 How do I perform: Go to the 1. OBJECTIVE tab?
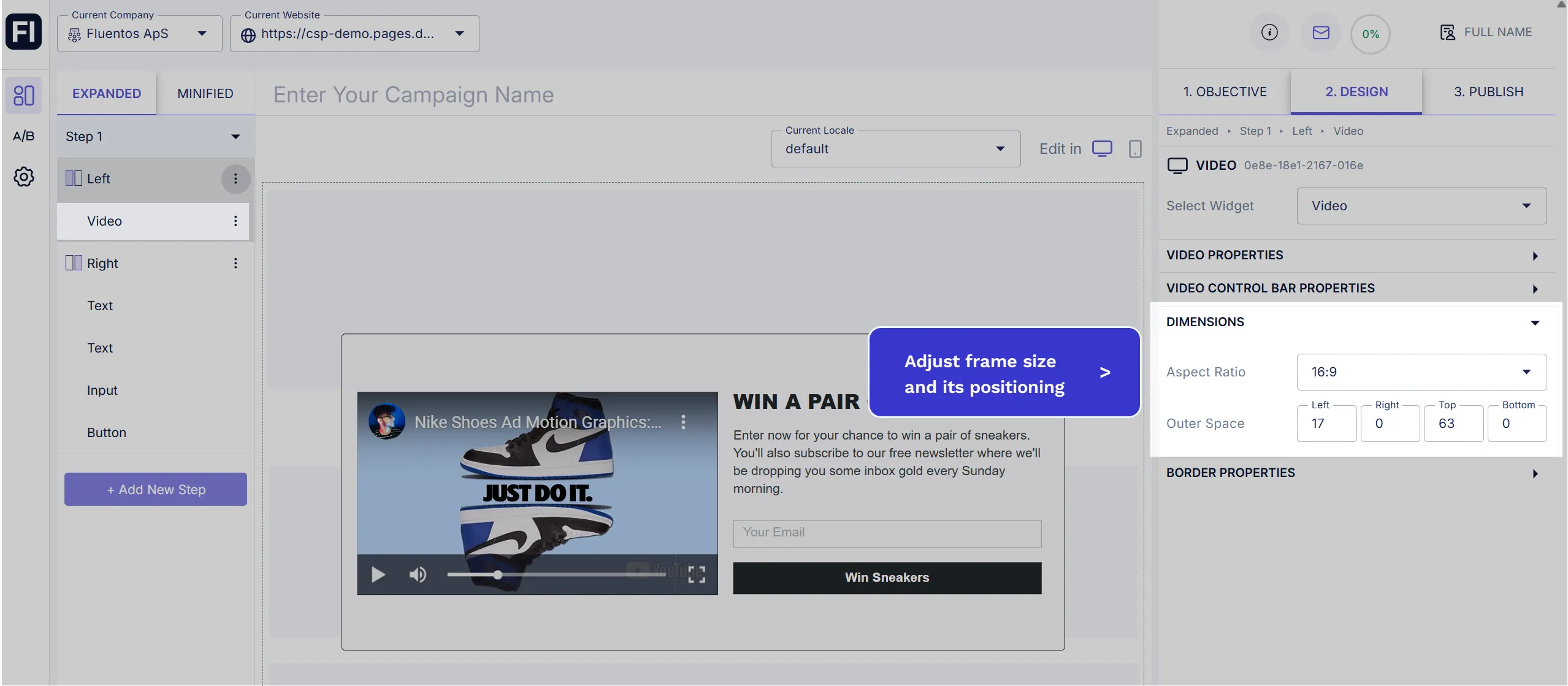[1225, 92]
